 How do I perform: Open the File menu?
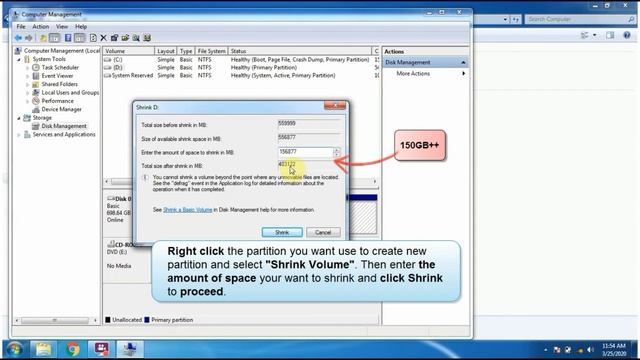tap(21, 27)
